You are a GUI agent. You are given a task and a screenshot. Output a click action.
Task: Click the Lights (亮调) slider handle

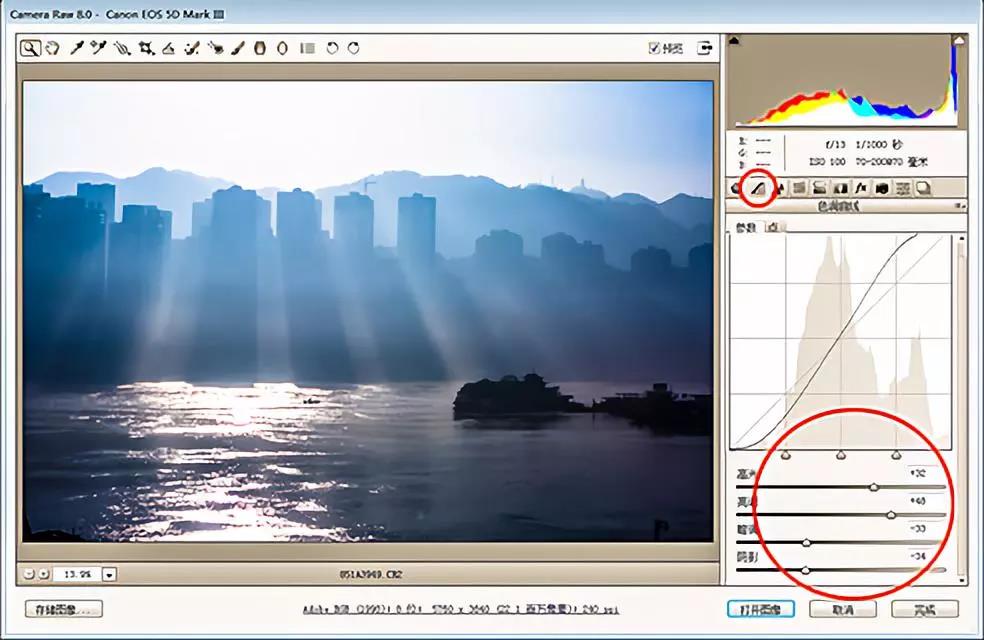point(891,515)
